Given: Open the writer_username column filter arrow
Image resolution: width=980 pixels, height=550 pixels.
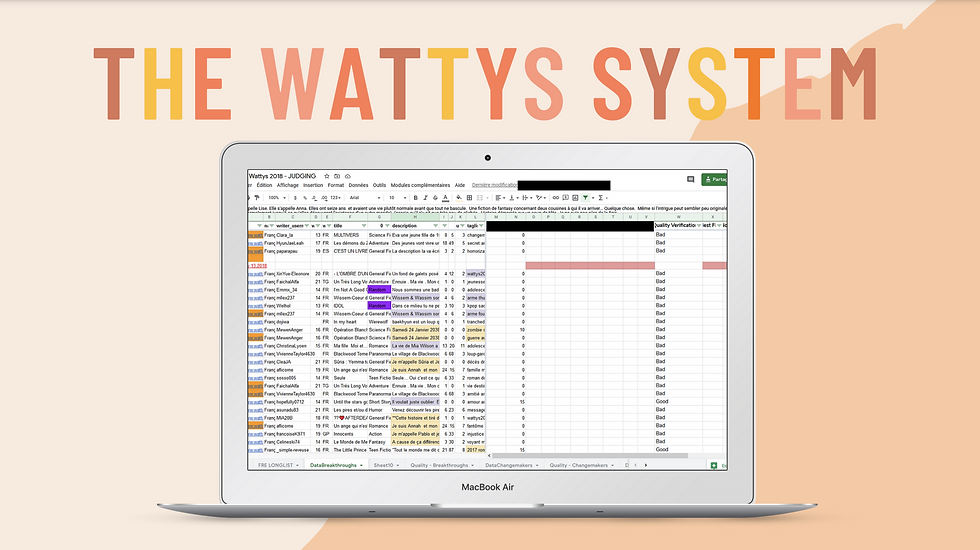Looking at the screenshot, I should click(x=307, y=226).
